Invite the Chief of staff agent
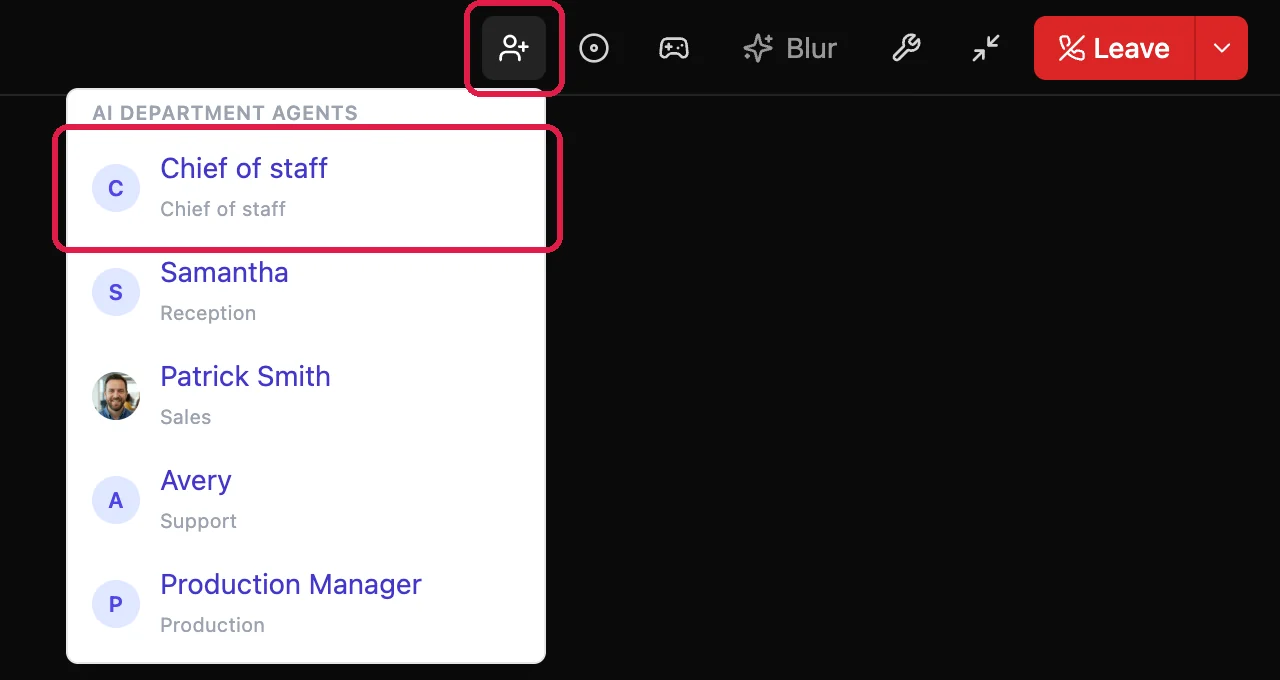The image size is (1280, 680). (x=306, y=188)
